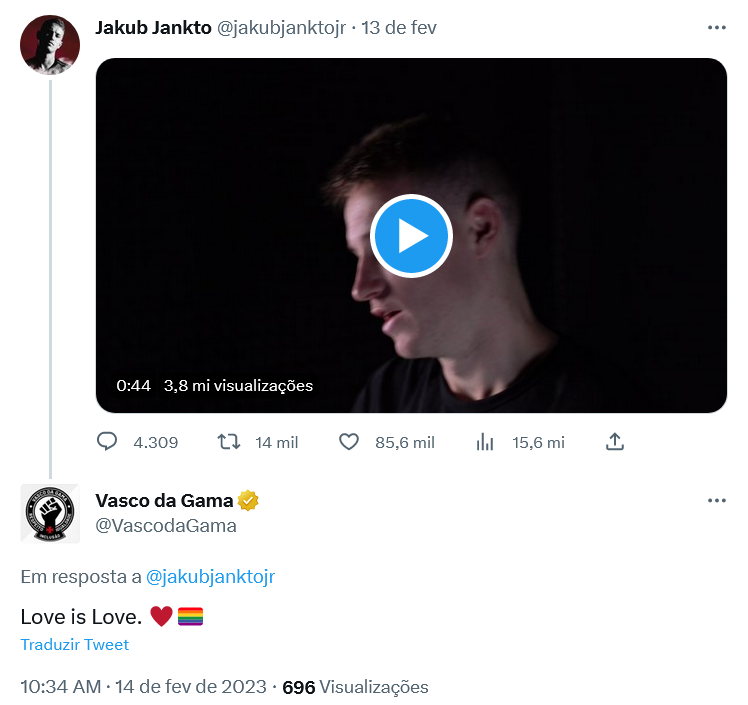Click @jakubjanktojr mention in "Em resposta a"
The width and height of the screenshot is (748, 705).
210,577
